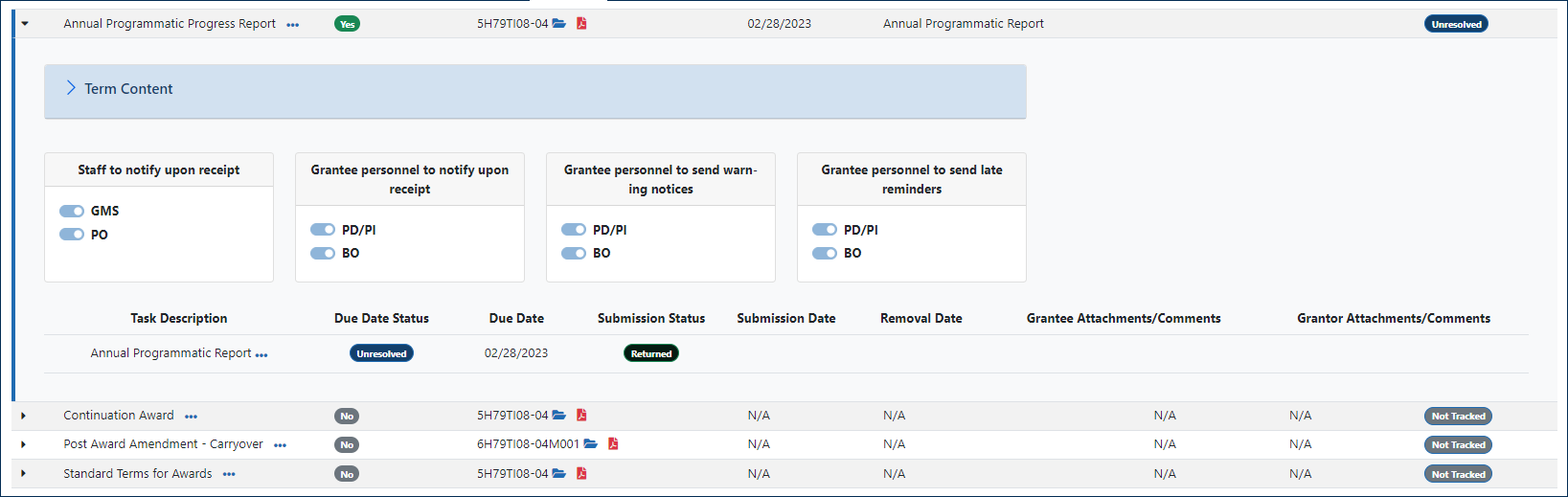Click Annual Programmatic Report text in top row

click(x=964, y=24)
